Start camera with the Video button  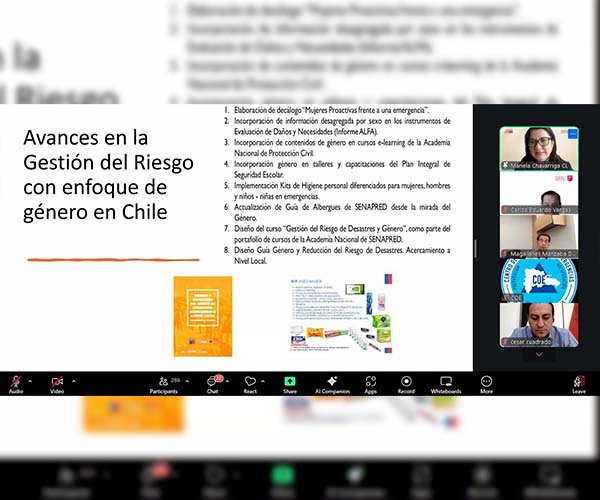pyautogui.click(x=56, y=383)
